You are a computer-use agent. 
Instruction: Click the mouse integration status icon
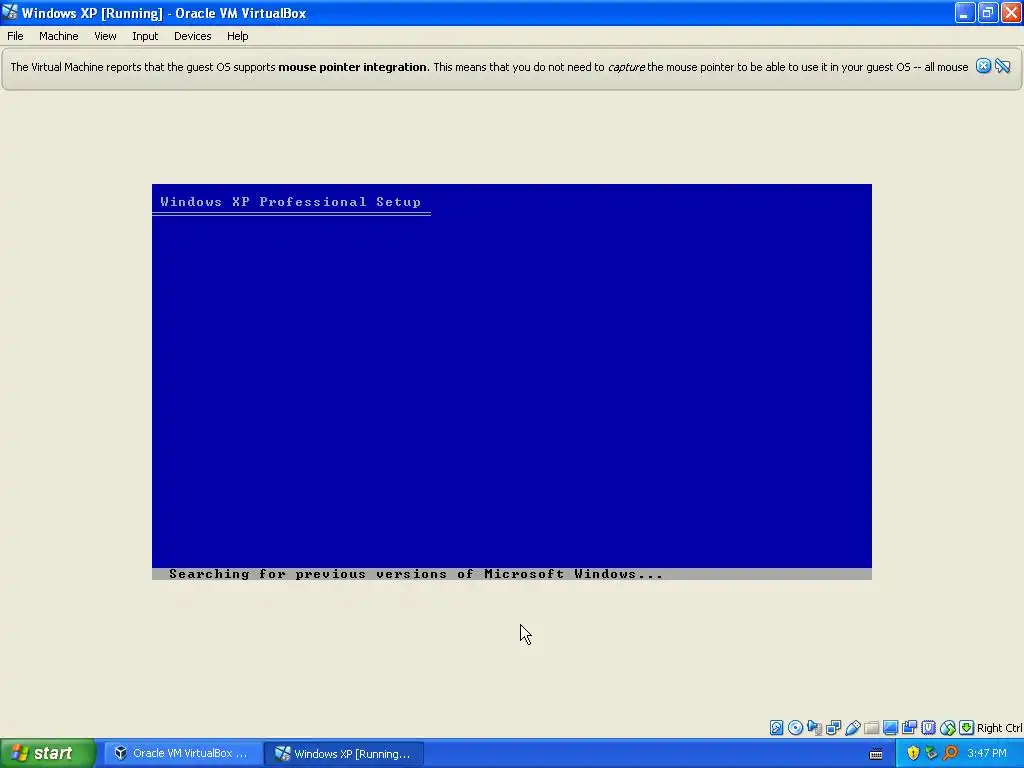pyautogui.click(x=948, y=728)
